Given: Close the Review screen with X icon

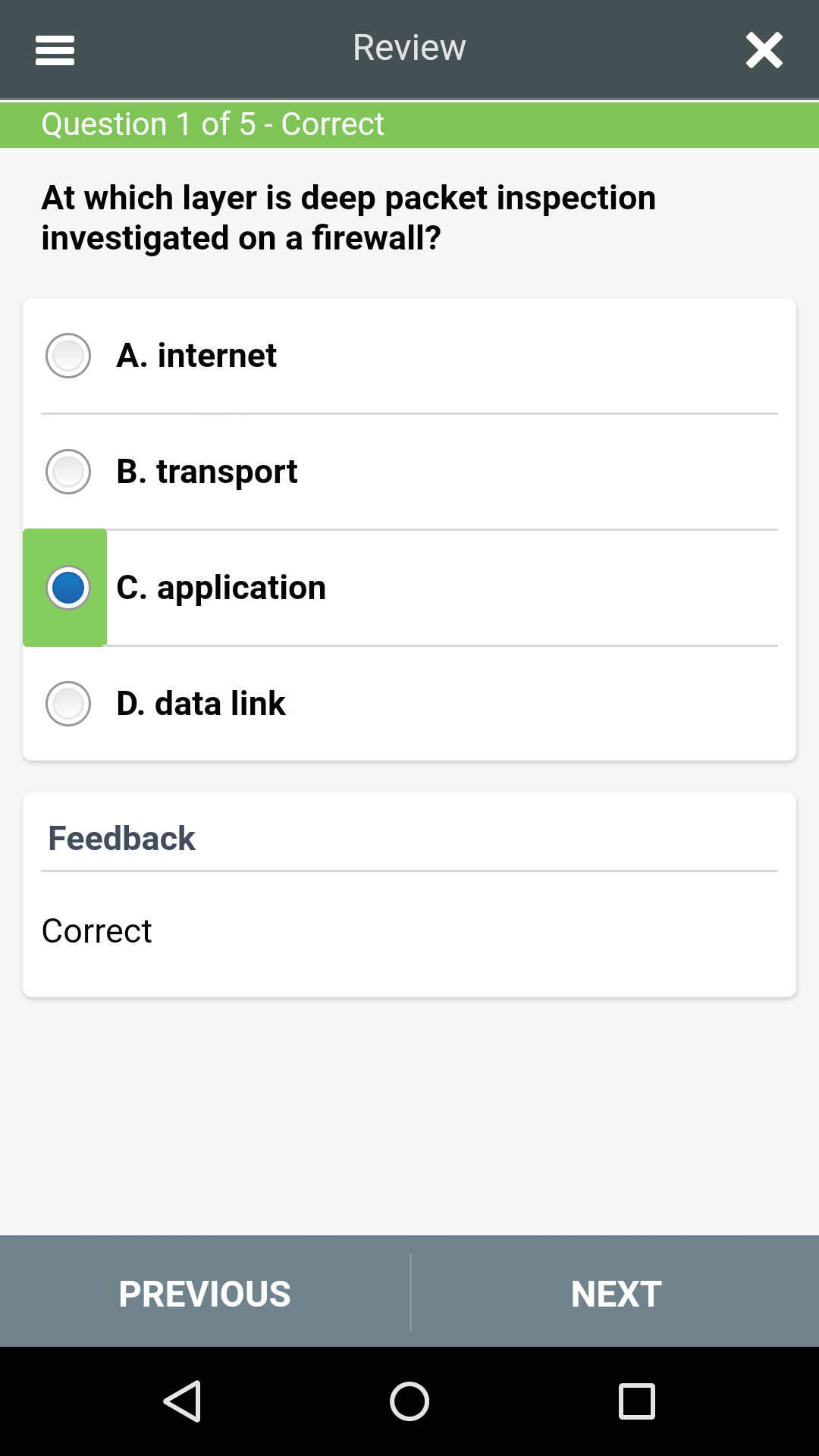Looking at the screenshot, I should [x=764, y=50].
